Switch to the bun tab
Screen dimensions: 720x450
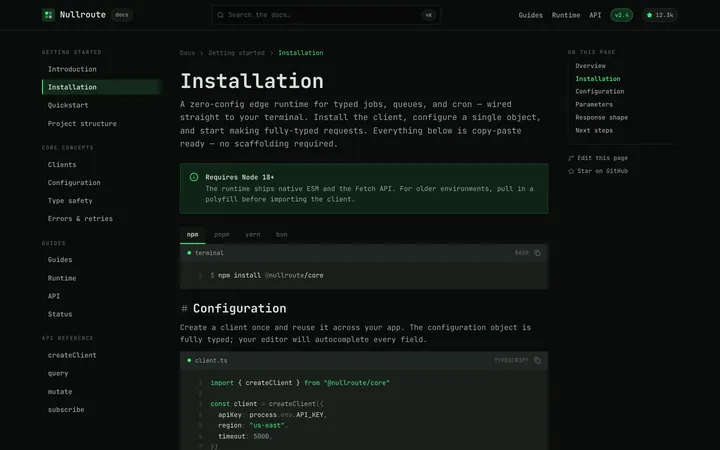click(x=281, y=235)
